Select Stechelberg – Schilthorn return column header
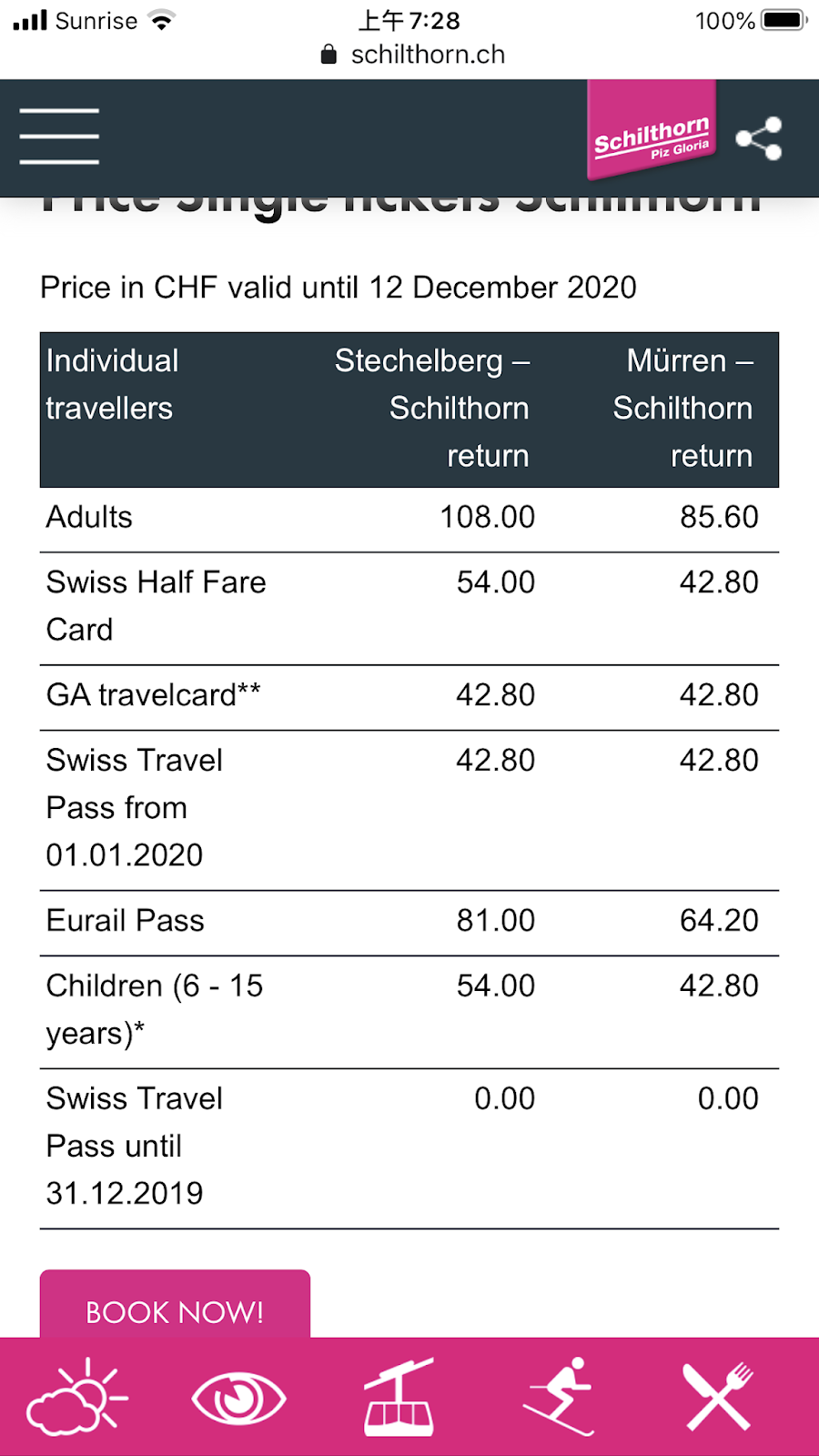 [432, 409]
